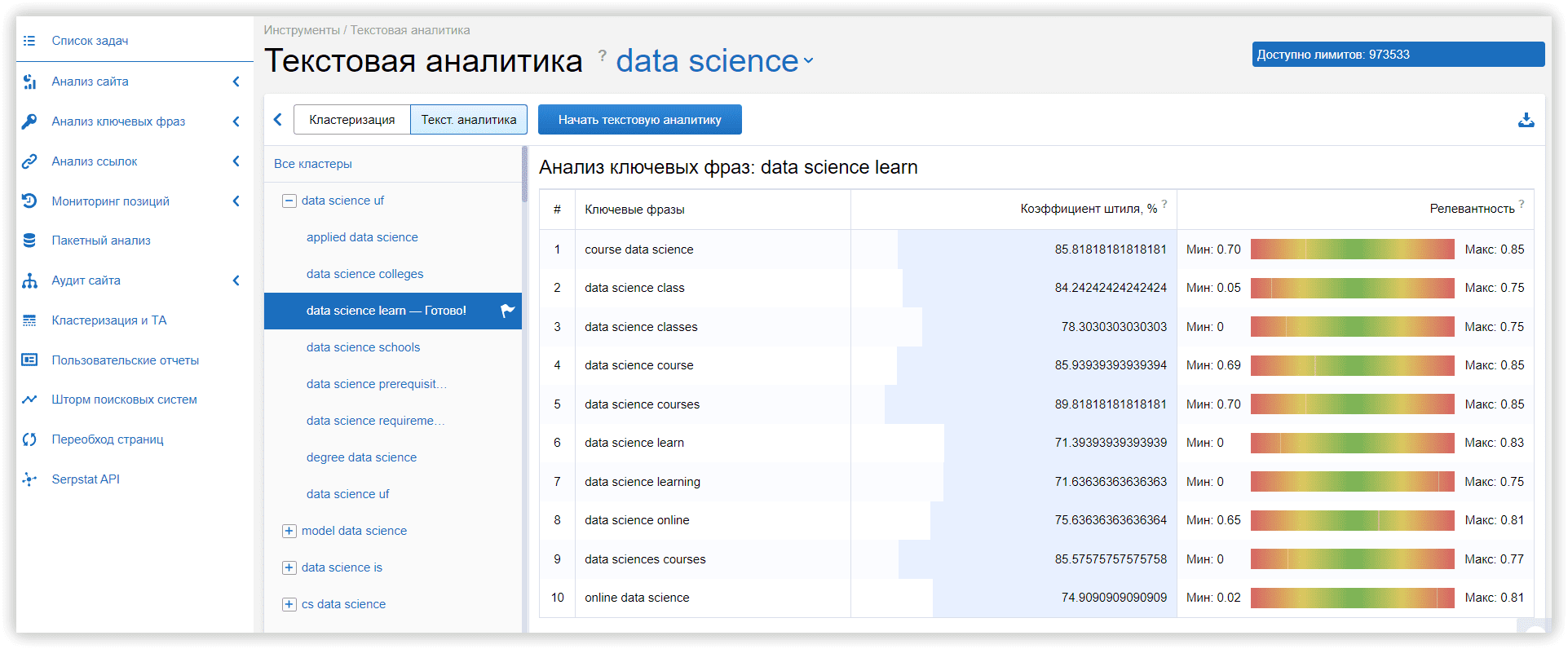1568x649 pixels.
Task: Open Список задач in sidebar
Action: tap(90, 41)
